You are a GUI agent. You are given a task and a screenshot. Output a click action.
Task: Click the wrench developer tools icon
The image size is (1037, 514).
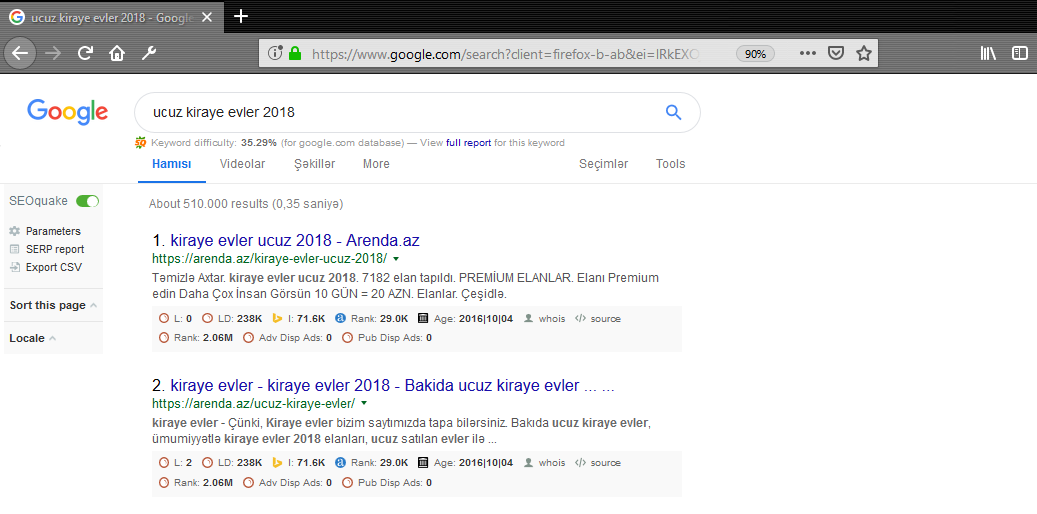[149, 53]
